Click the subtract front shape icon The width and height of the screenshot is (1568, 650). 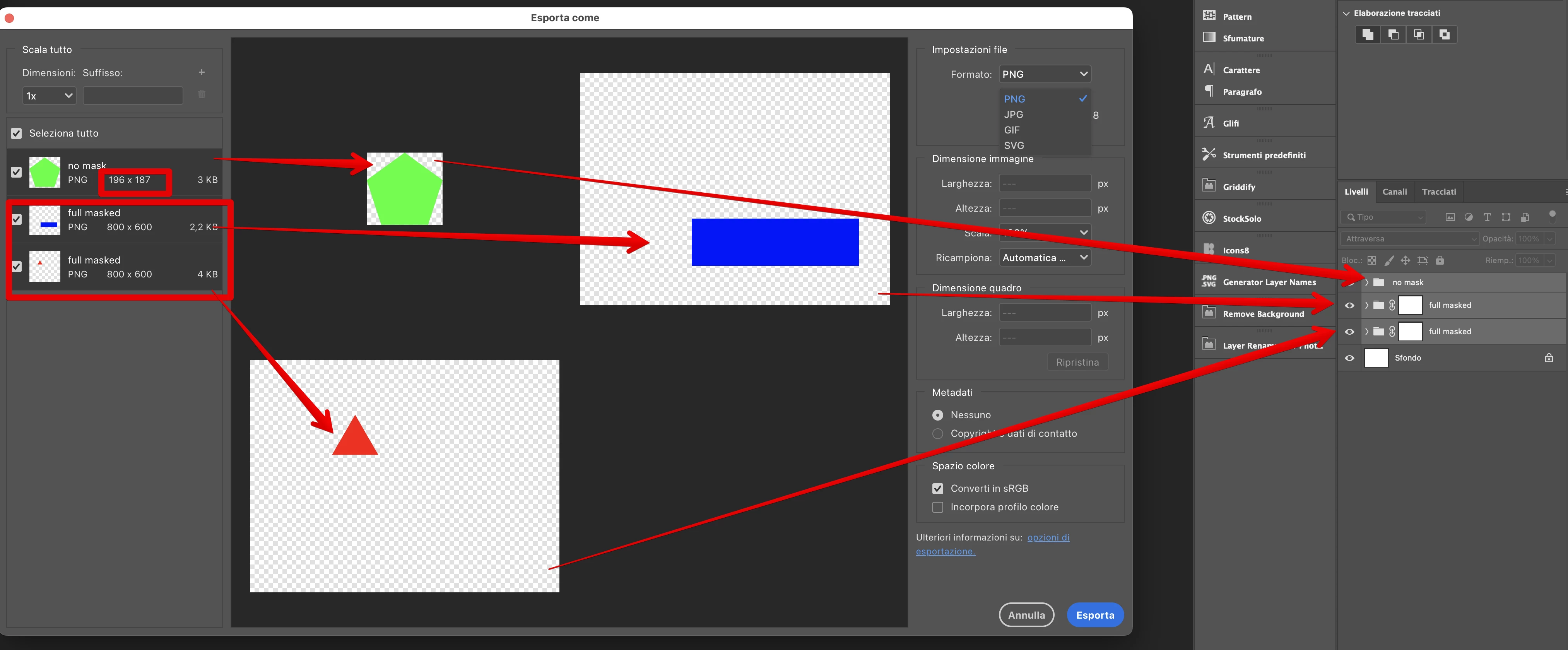click(1393, 35)
